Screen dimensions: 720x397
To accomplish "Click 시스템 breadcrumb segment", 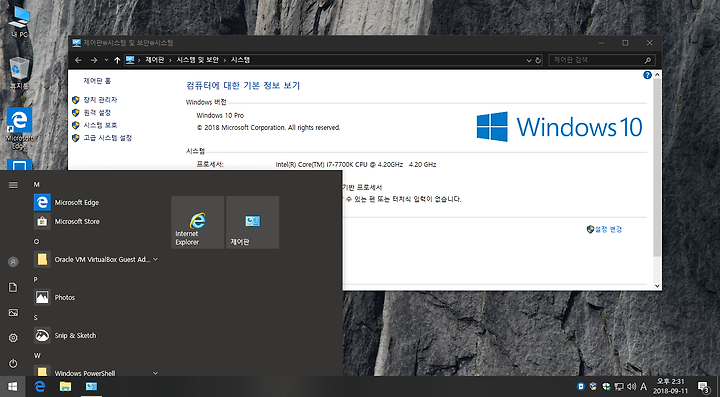I will (241, 60).
